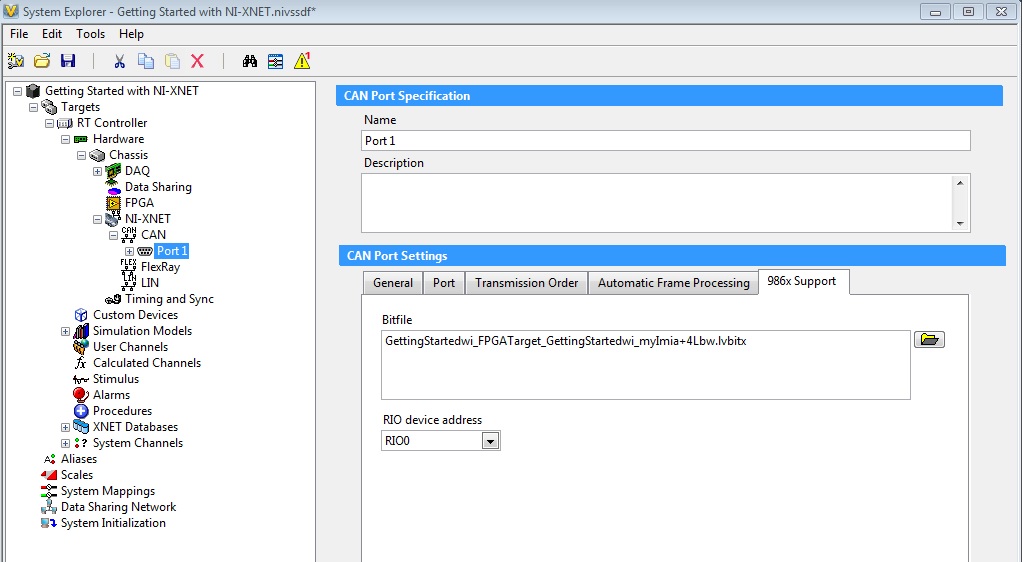Screen dimensions: 1023x562
Task: Select System Initialization tree item
Action: coord(113,523)
